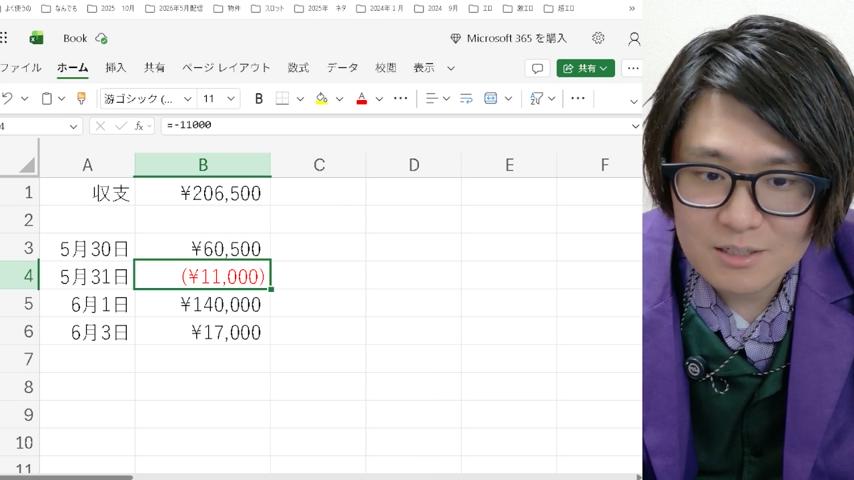Image resolution: width=854 pixels, height=480 pixels.
Task: Apply the fill color bucket
Action: (321, 99)
